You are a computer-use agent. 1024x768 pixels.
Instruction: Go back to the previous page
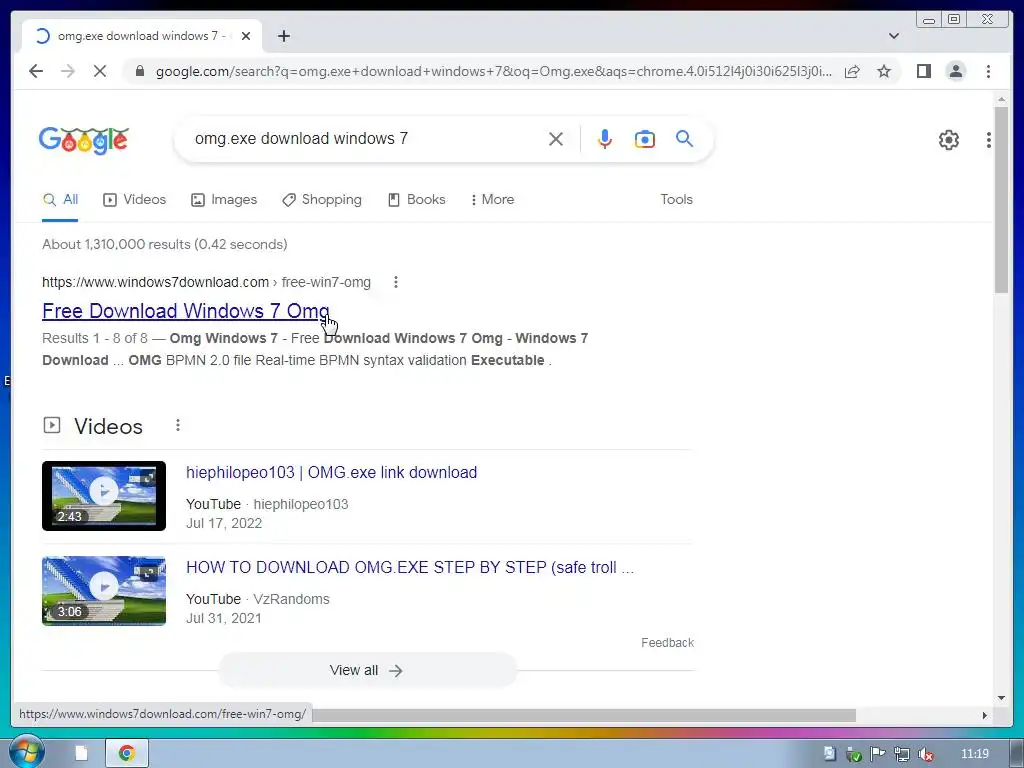coord(36,71)
